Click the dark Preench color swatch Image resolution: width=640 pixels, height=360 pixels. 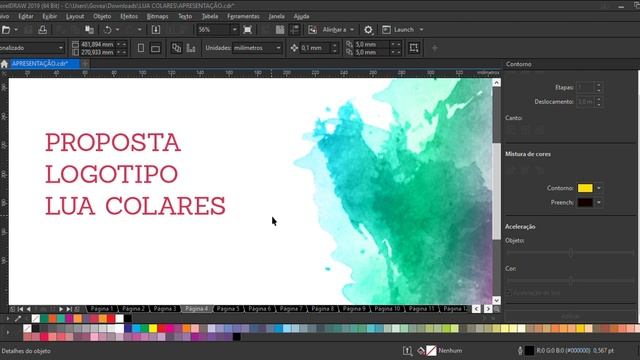(x=585, y=202)
